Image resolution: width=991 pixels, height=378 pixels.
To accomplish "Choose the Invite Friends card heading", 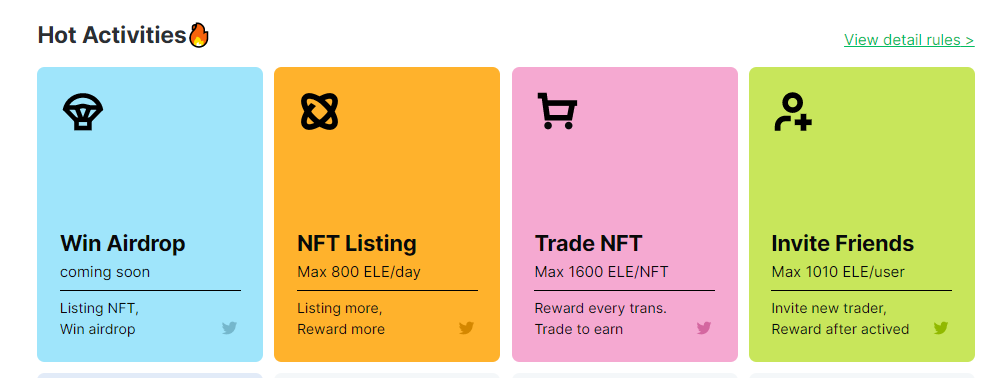I will tap(842, 243).
